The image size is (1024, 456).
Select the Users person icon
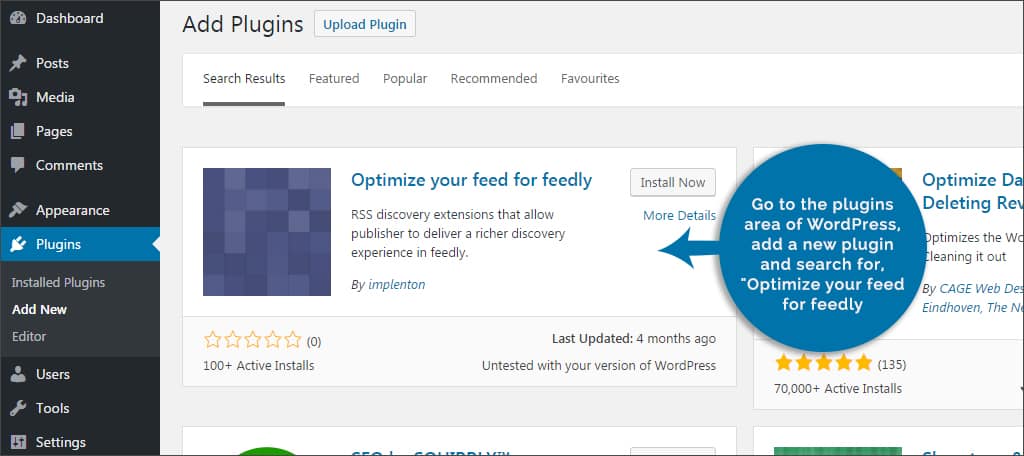click(18, 374)
